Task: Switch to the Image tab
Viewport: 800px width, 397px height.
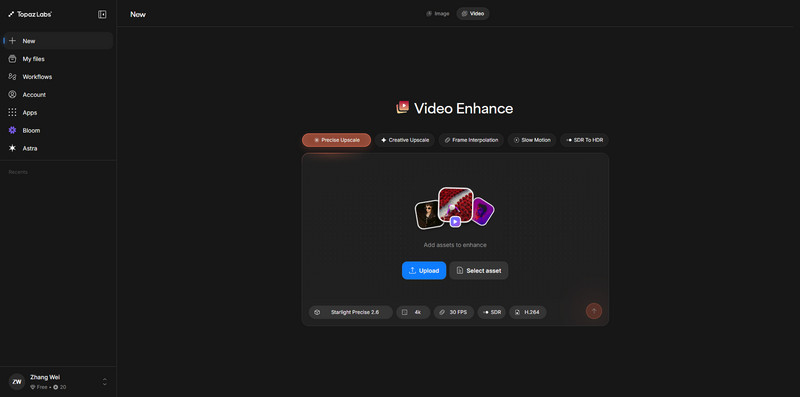Action: [x=438, y=14]
